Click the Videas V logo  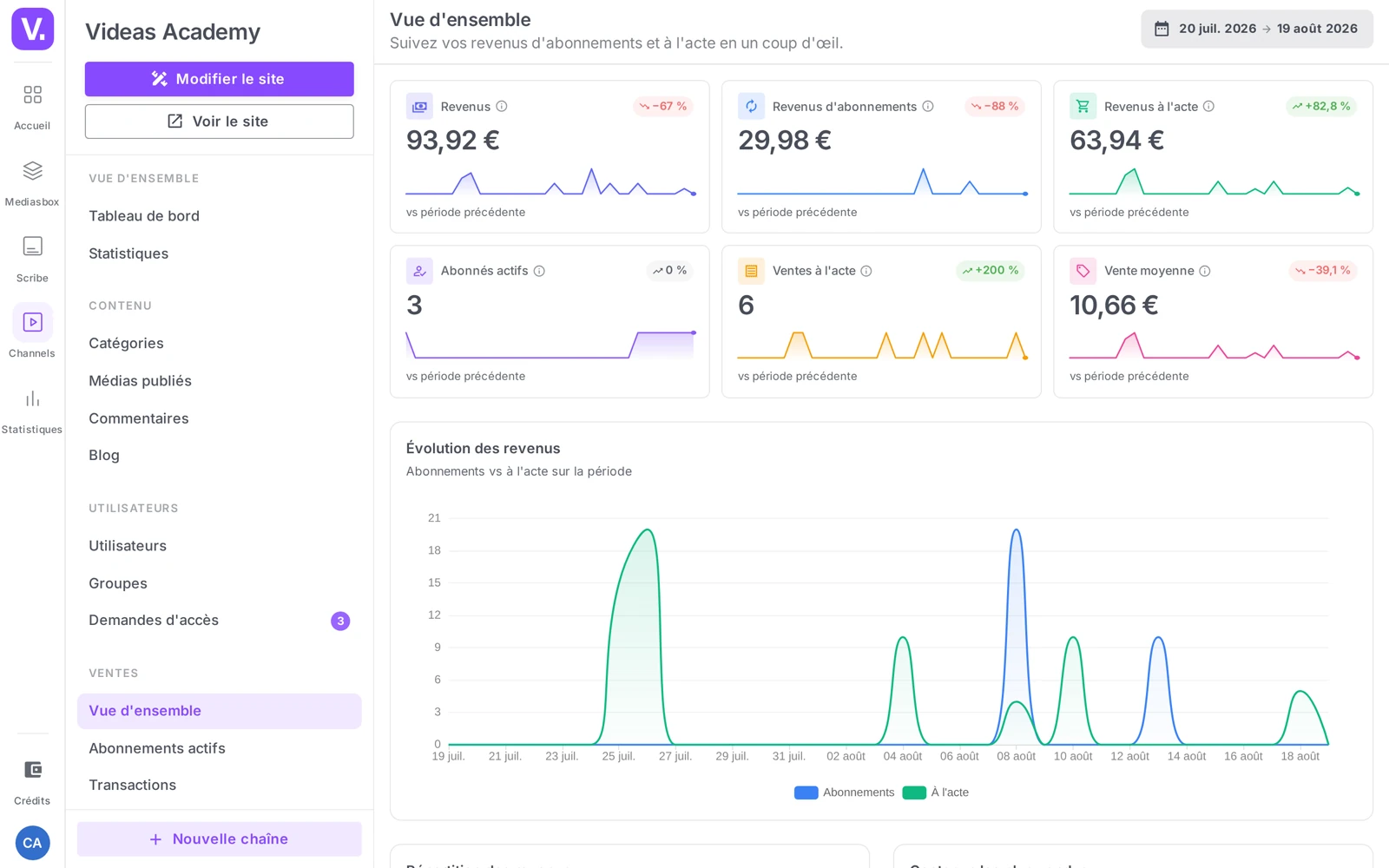coord(32,29)
